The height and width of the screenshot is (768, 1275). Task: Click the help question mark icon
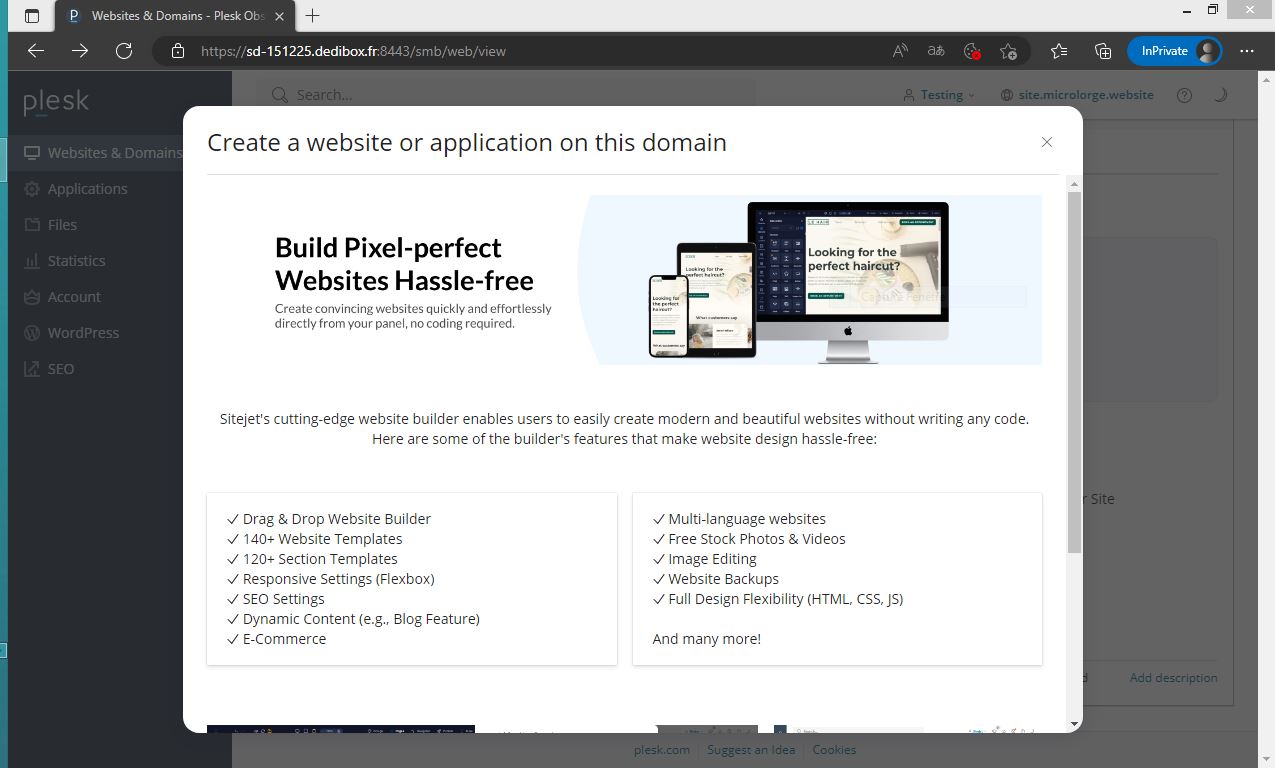[1184, 95]
